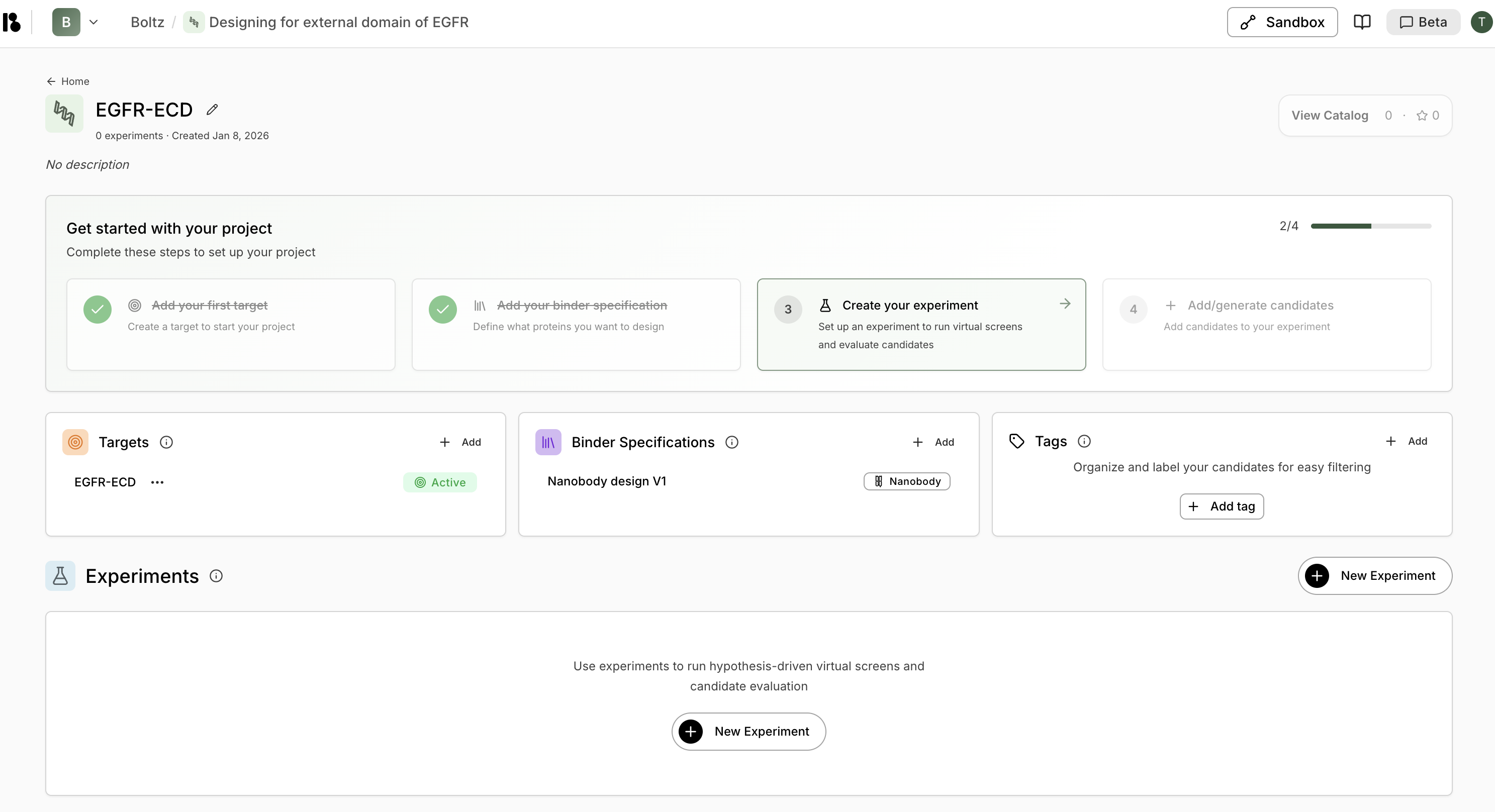1495x812 pixels.
Task: Toggle the Add your binder specification checkmark
Action: (x=443, y=310)
